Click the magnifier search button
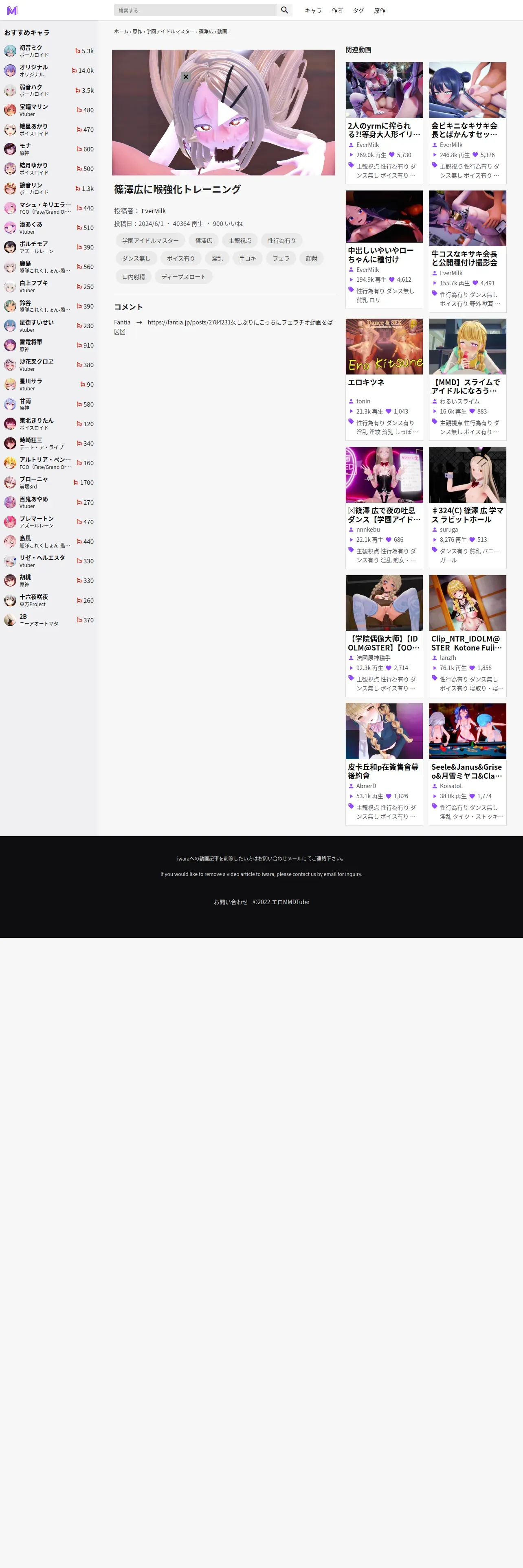Screen dimensions: 523x1568 click(x=284, y=10)
